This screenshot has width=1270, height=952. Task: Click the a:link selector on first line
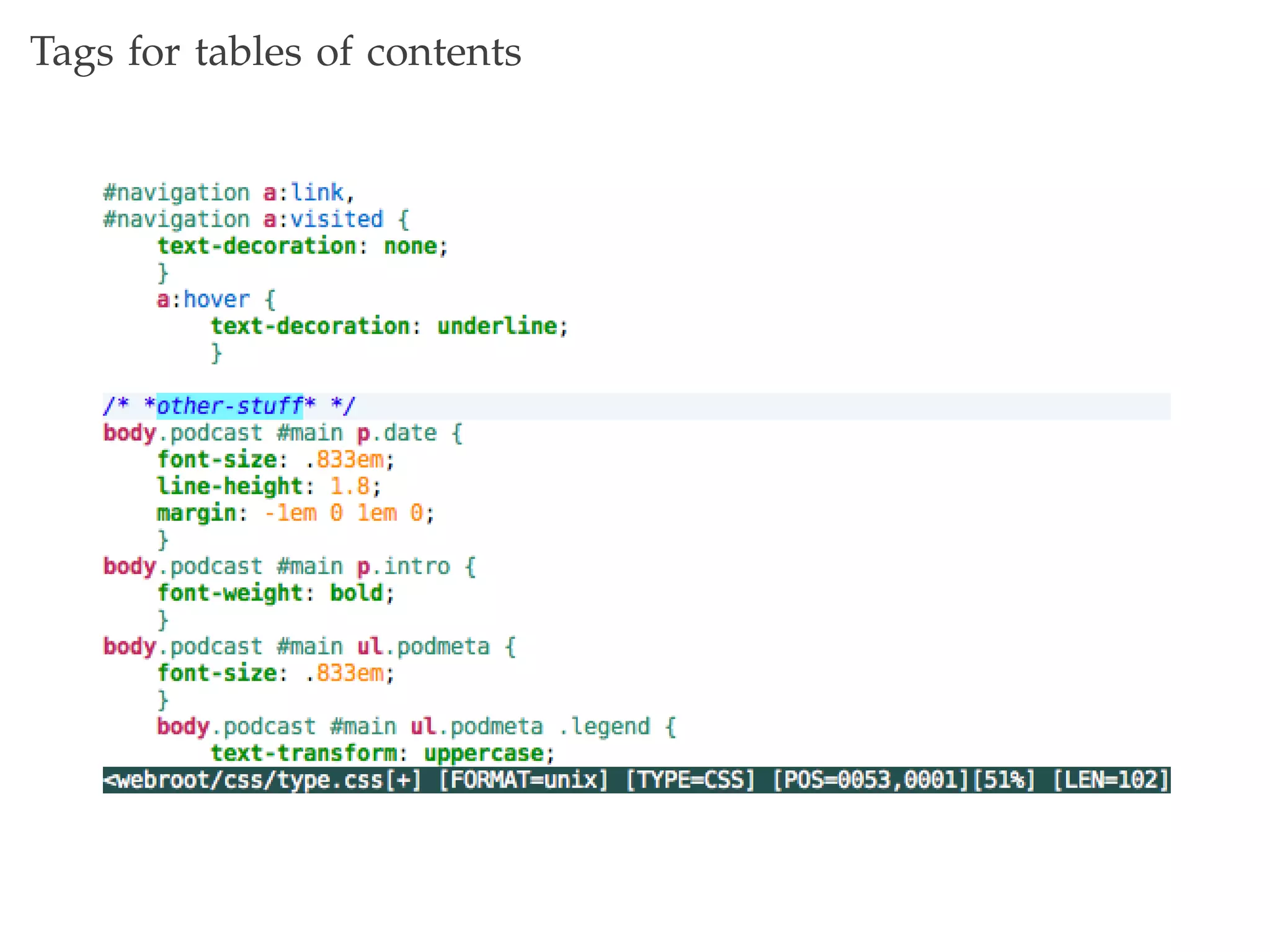303,193
